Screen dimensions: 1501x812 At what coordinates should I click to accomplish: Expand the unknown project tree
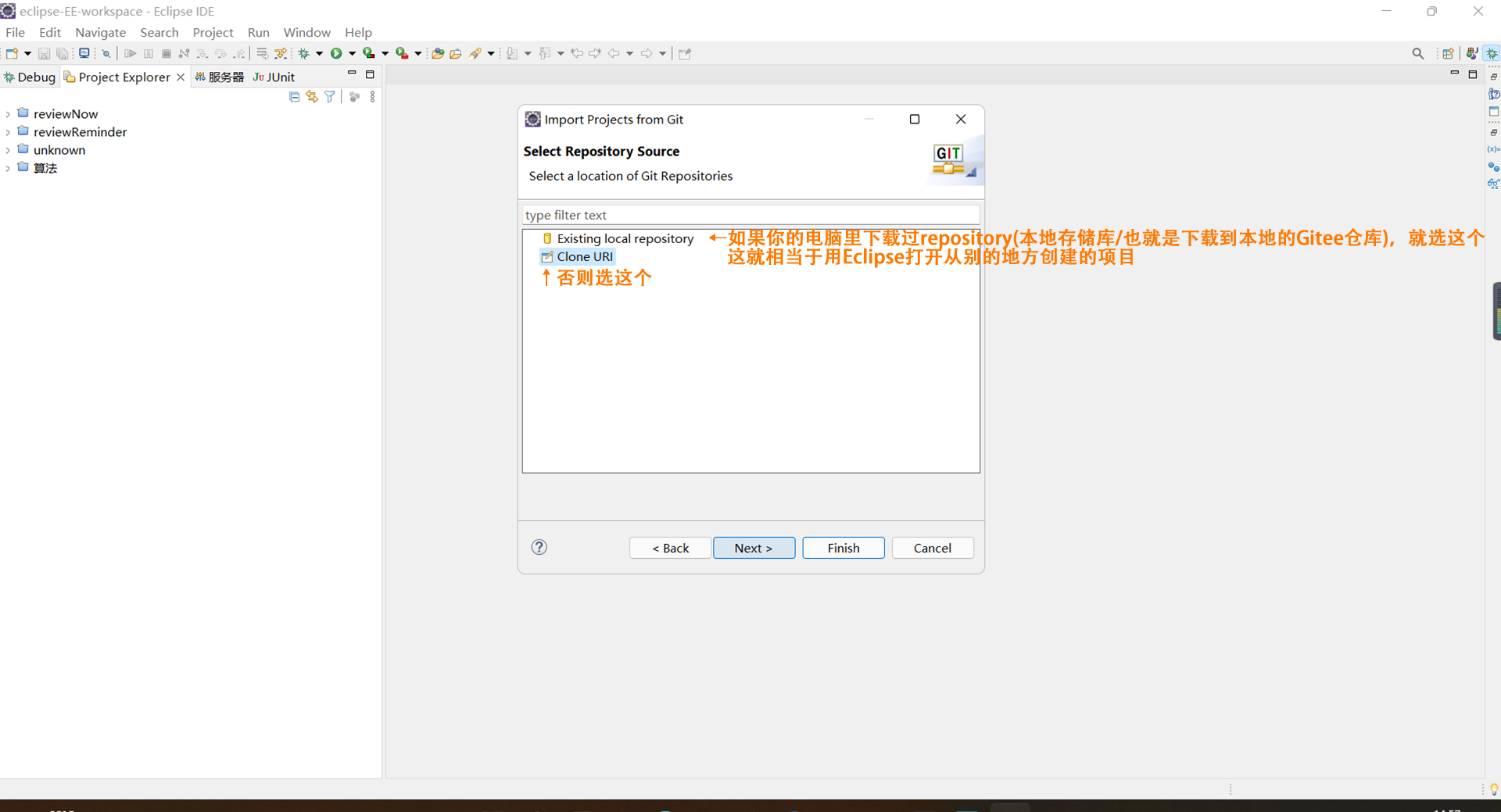coord(8,150)
